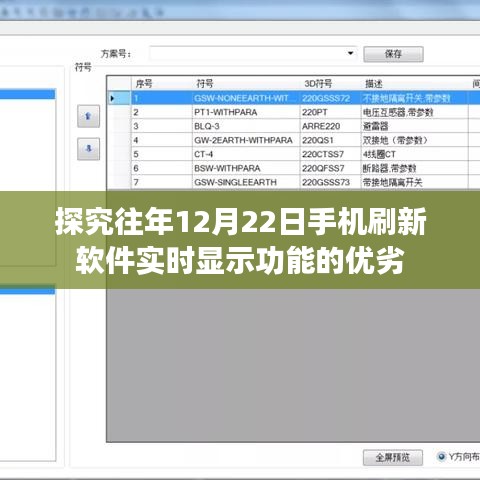Click the 保存 button

(393, 54)
